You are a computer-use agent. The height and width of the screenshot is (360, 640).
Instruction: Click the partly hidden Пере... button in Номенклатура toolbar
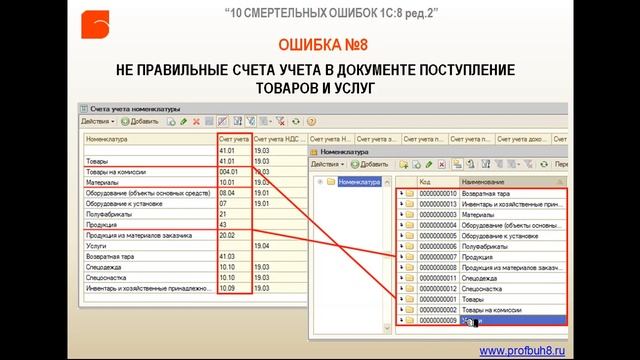click(561, 164)
